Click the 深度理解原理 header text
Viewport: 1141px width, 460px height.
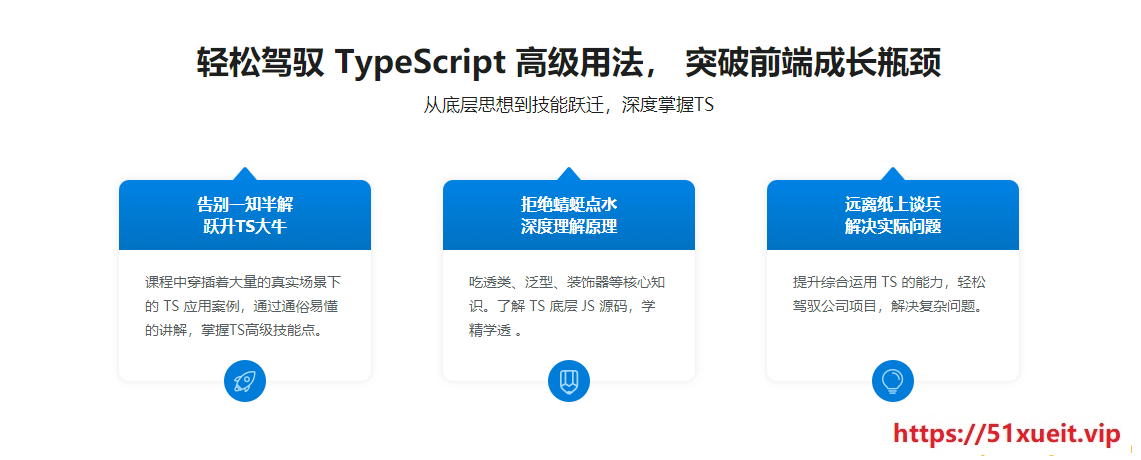pyautogui.click(x=569, y=227)
